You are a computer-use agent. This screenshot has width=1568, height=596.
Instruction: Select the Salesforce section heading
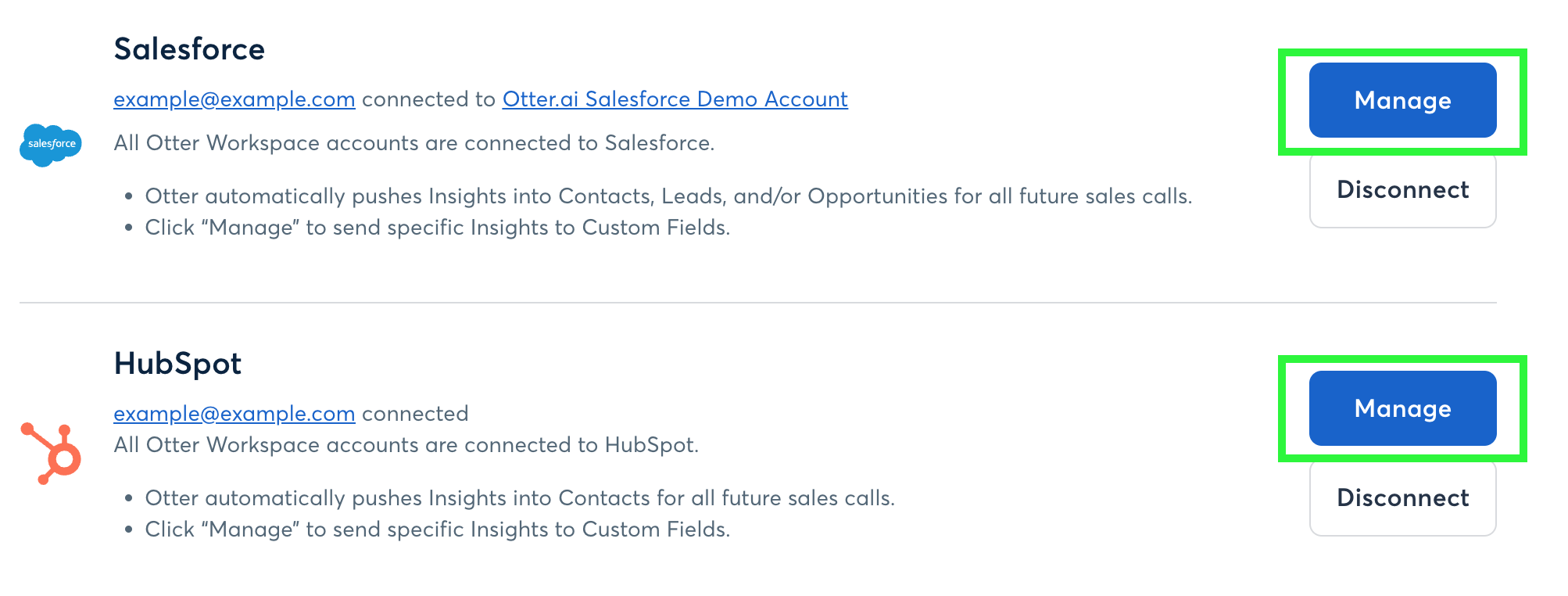(x=189, y=49)
